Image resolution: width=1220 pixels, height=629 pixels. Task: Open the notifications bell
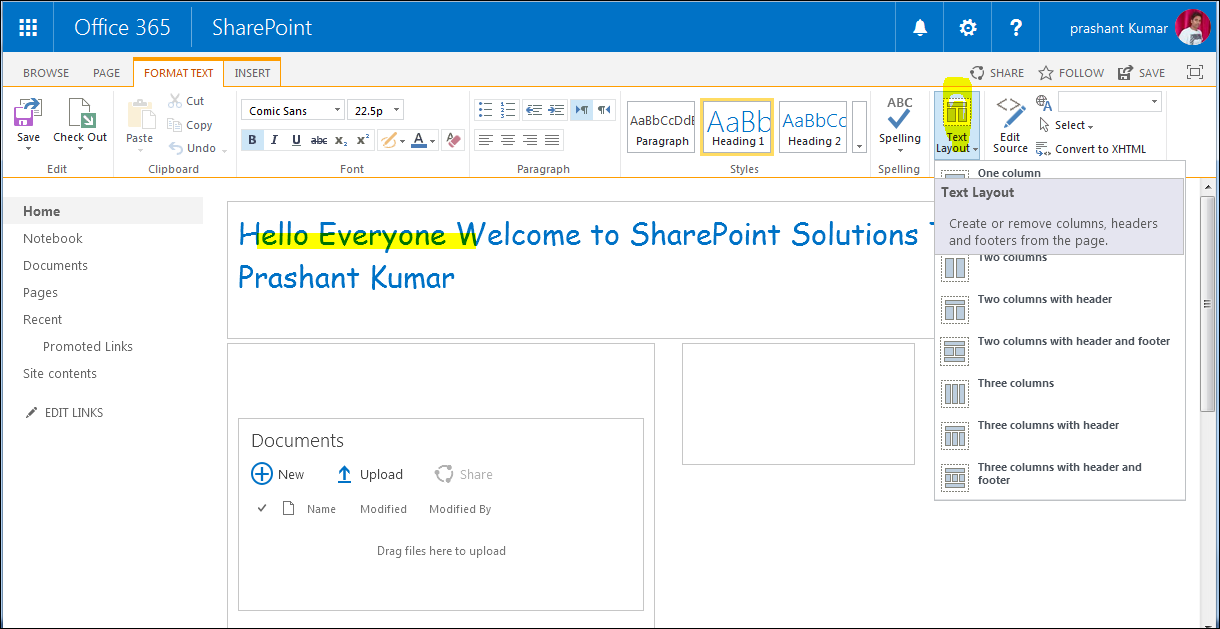pyautogui.click(x=920, y=28)
